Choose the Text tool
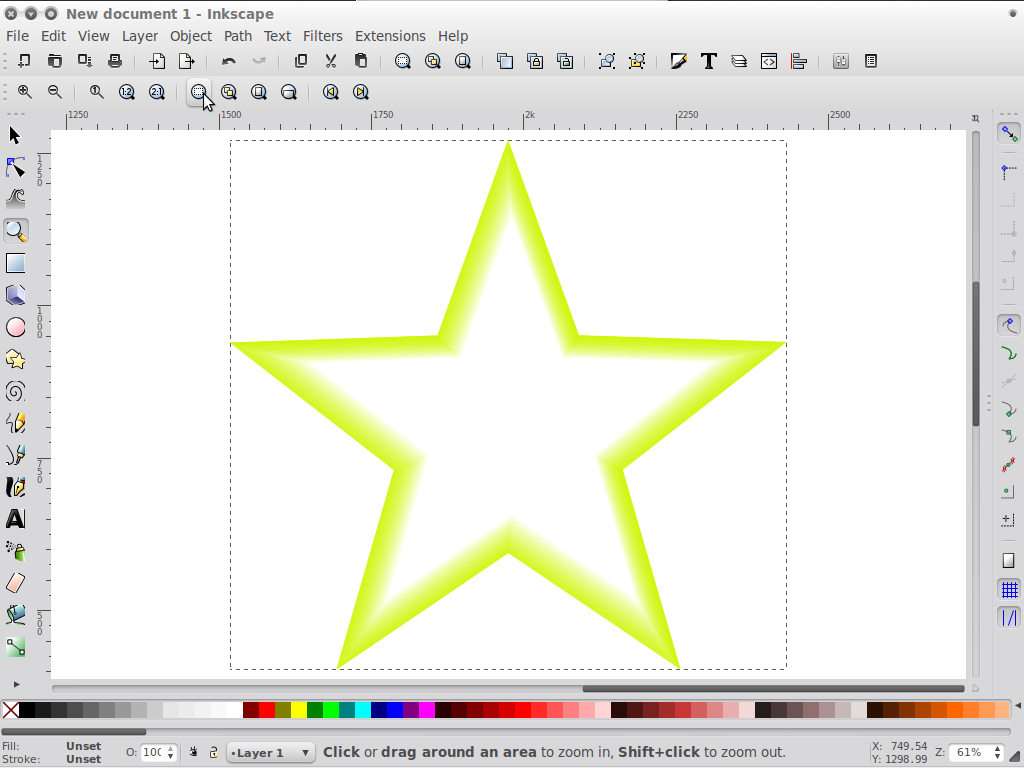 pos(16,519)
